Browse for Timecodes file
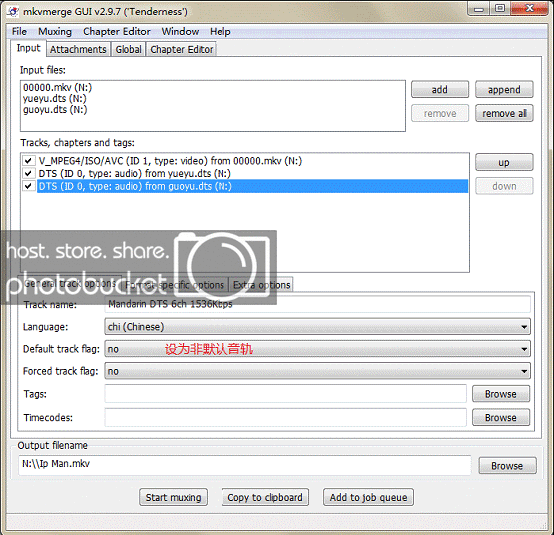The image size is (554, 535). tap(501, 417)
